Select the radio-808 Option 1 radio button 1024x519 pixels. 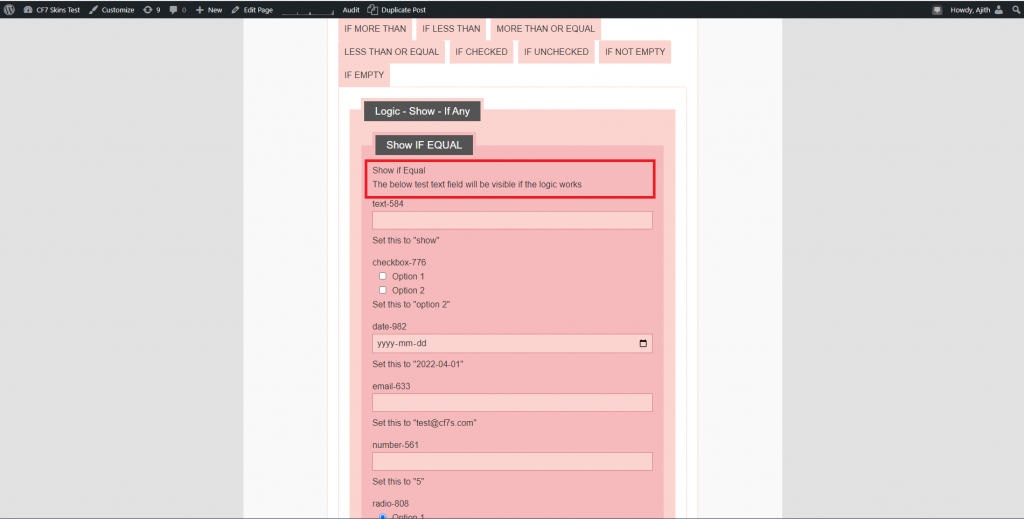(382, 516)
